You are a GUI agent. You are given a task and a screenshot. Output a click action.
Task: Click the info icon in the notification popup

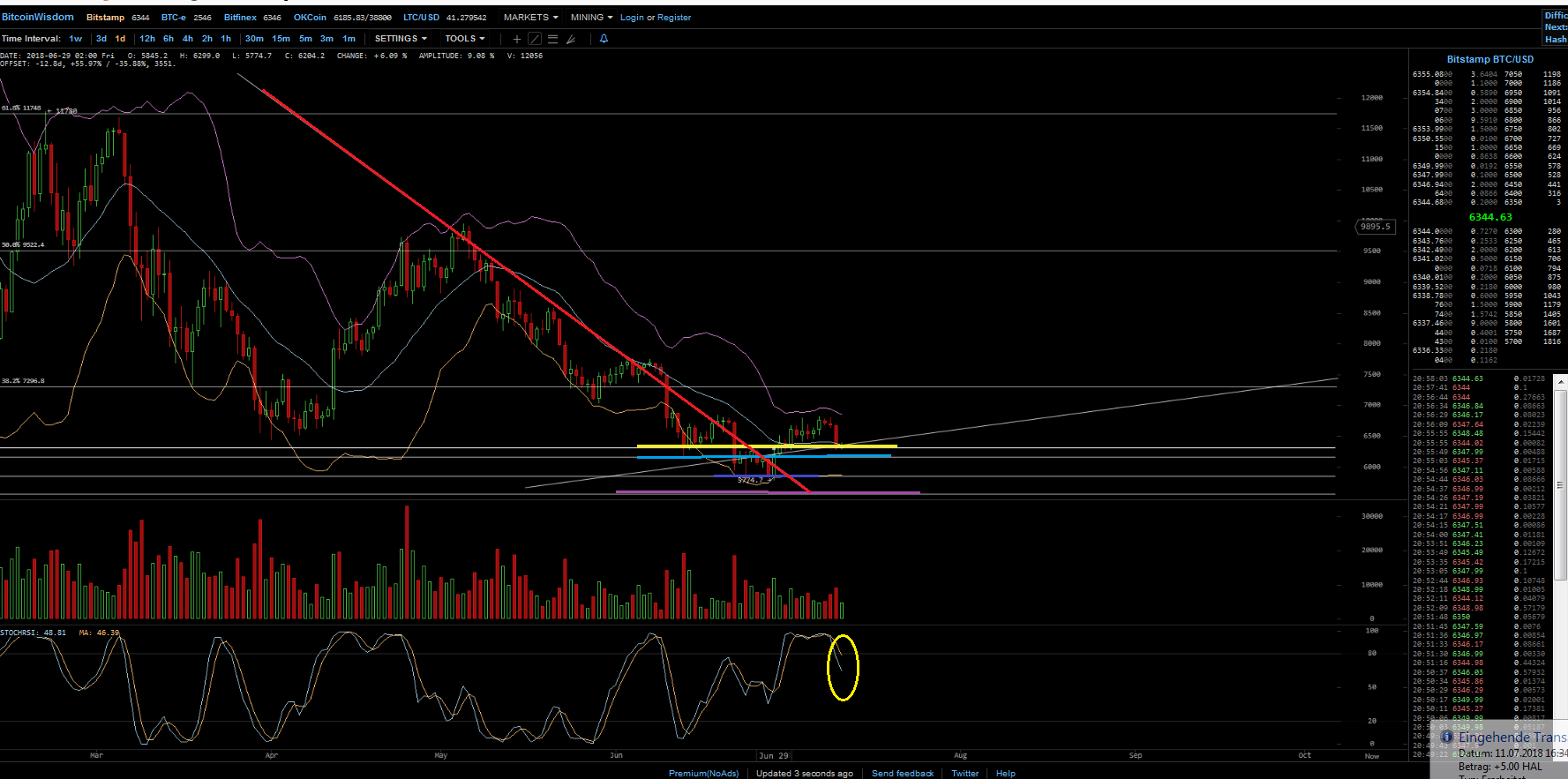tap(1446, 737)
